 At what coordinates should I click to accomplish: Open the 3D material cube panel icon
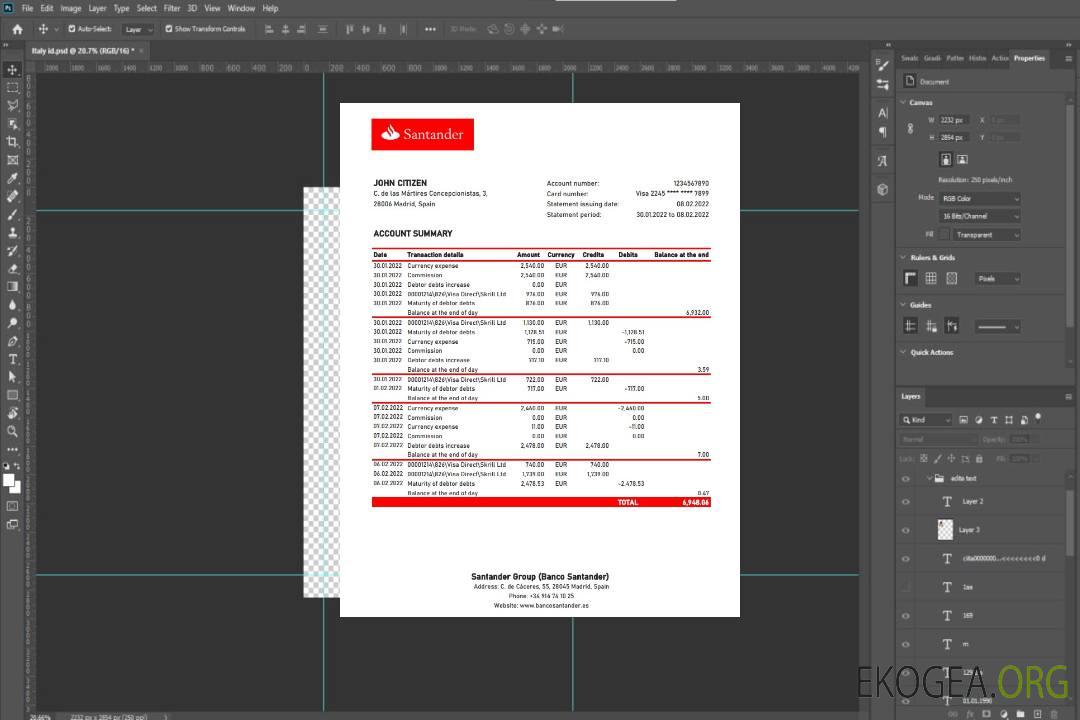click(883, 189)
